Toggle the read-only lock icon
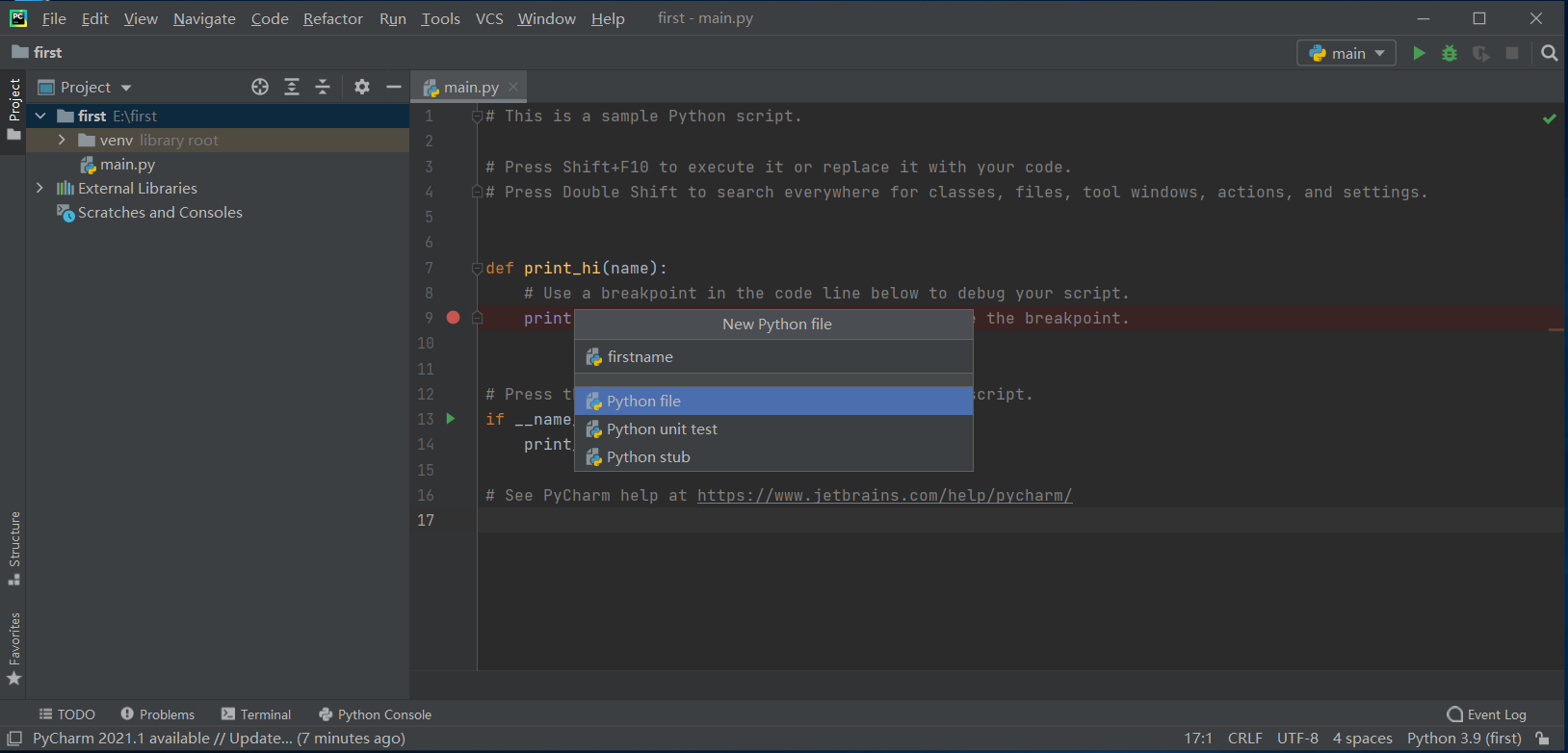The width and height of the screenshot is (1568, 753). pyautogui.click(x=1542, y=739)
